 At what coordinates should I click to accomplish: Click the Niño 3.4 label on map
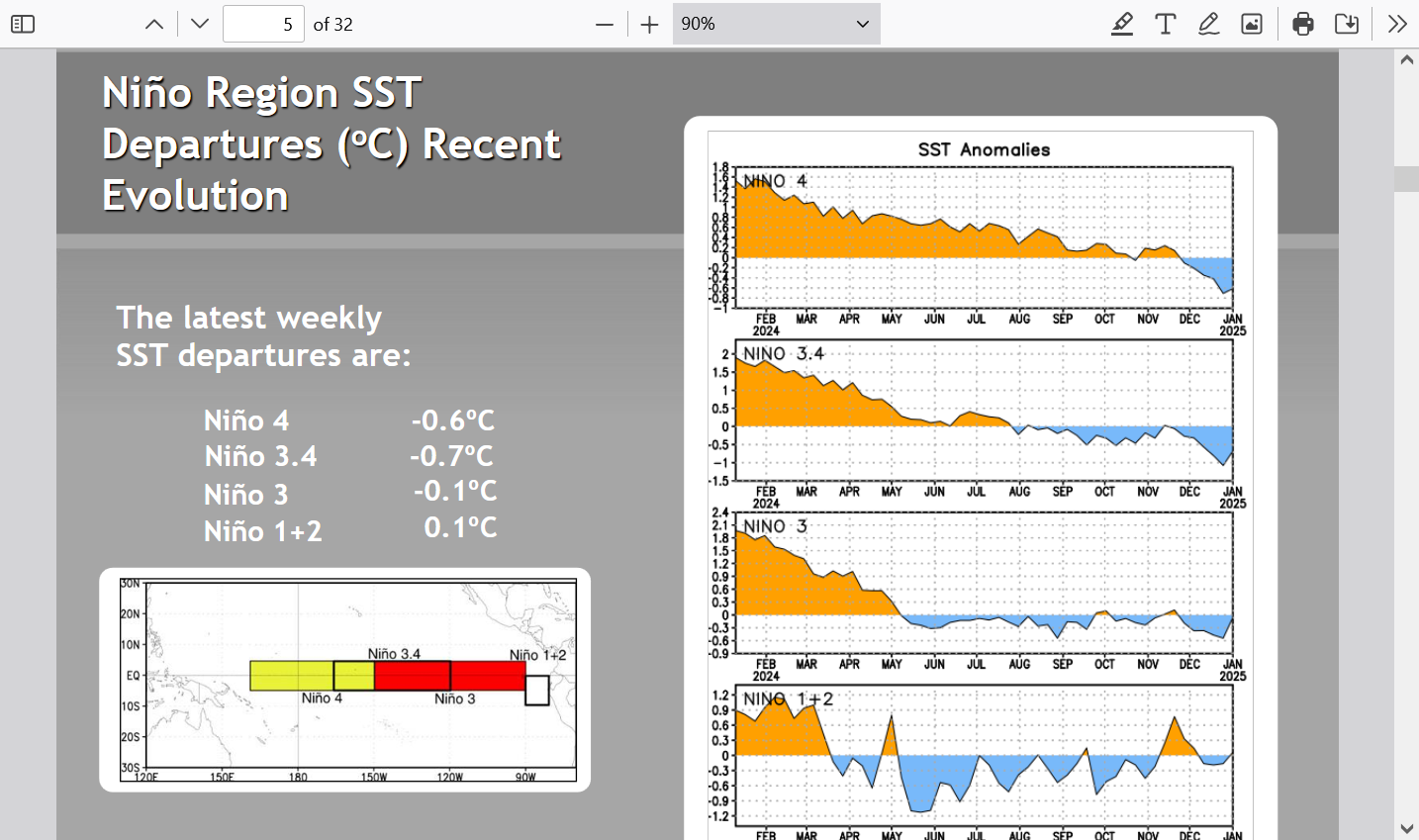394,654
